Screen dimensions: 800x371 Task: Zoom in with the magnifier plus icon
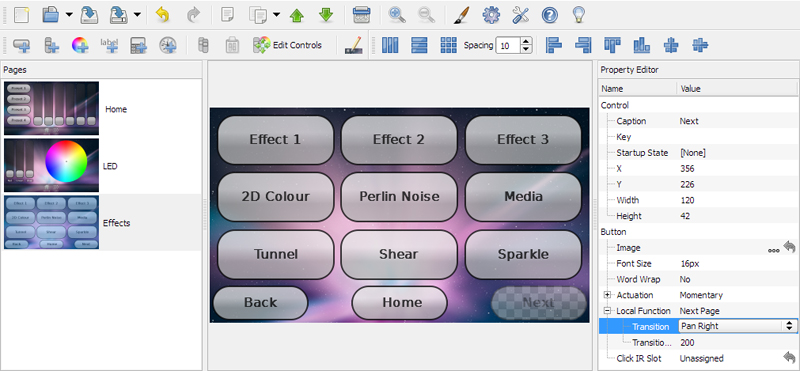396,15
